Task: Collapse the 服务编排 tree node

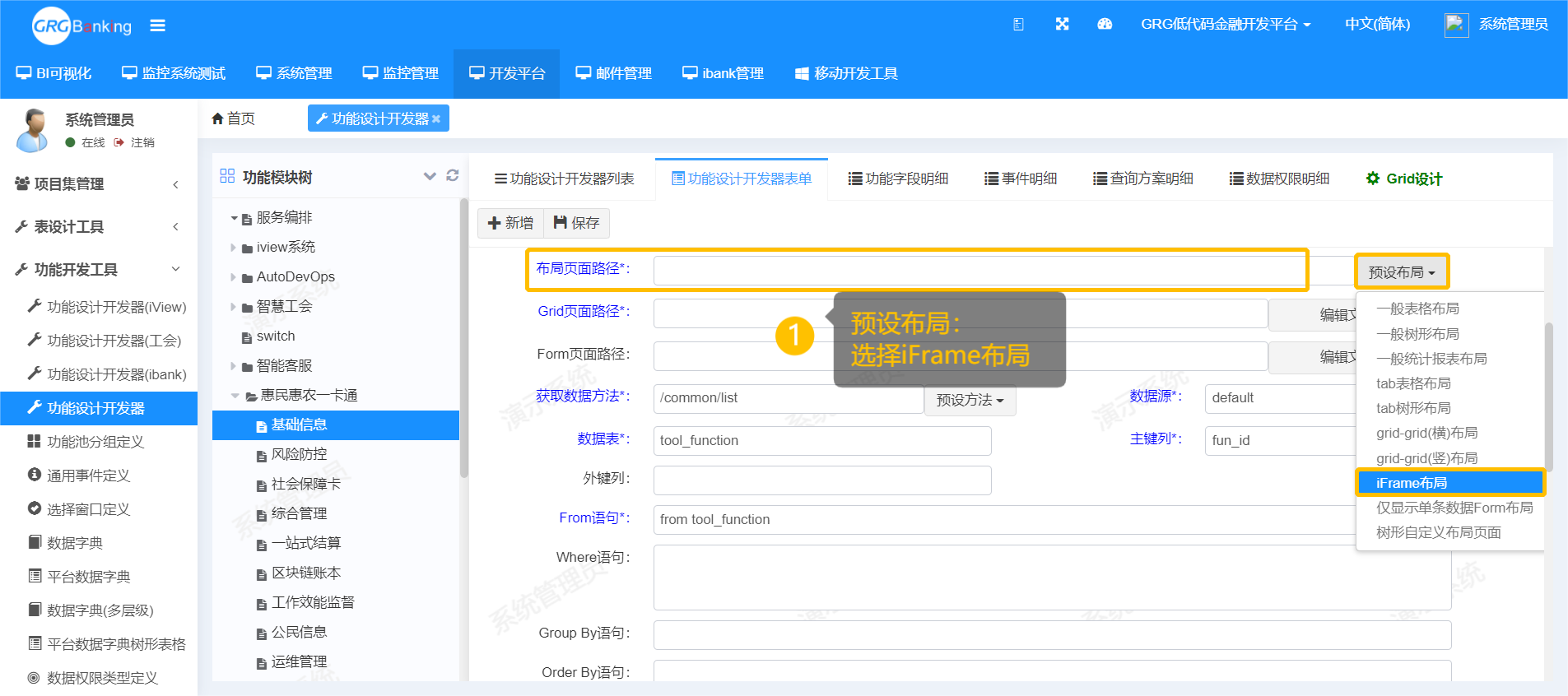Action: pos(235,218)
